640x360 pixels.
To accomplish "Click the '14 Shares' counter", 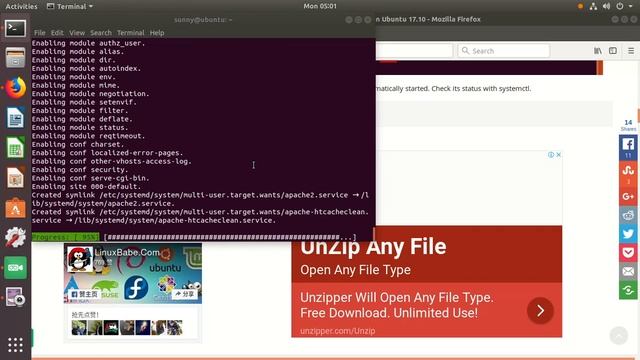I will 628,125.
